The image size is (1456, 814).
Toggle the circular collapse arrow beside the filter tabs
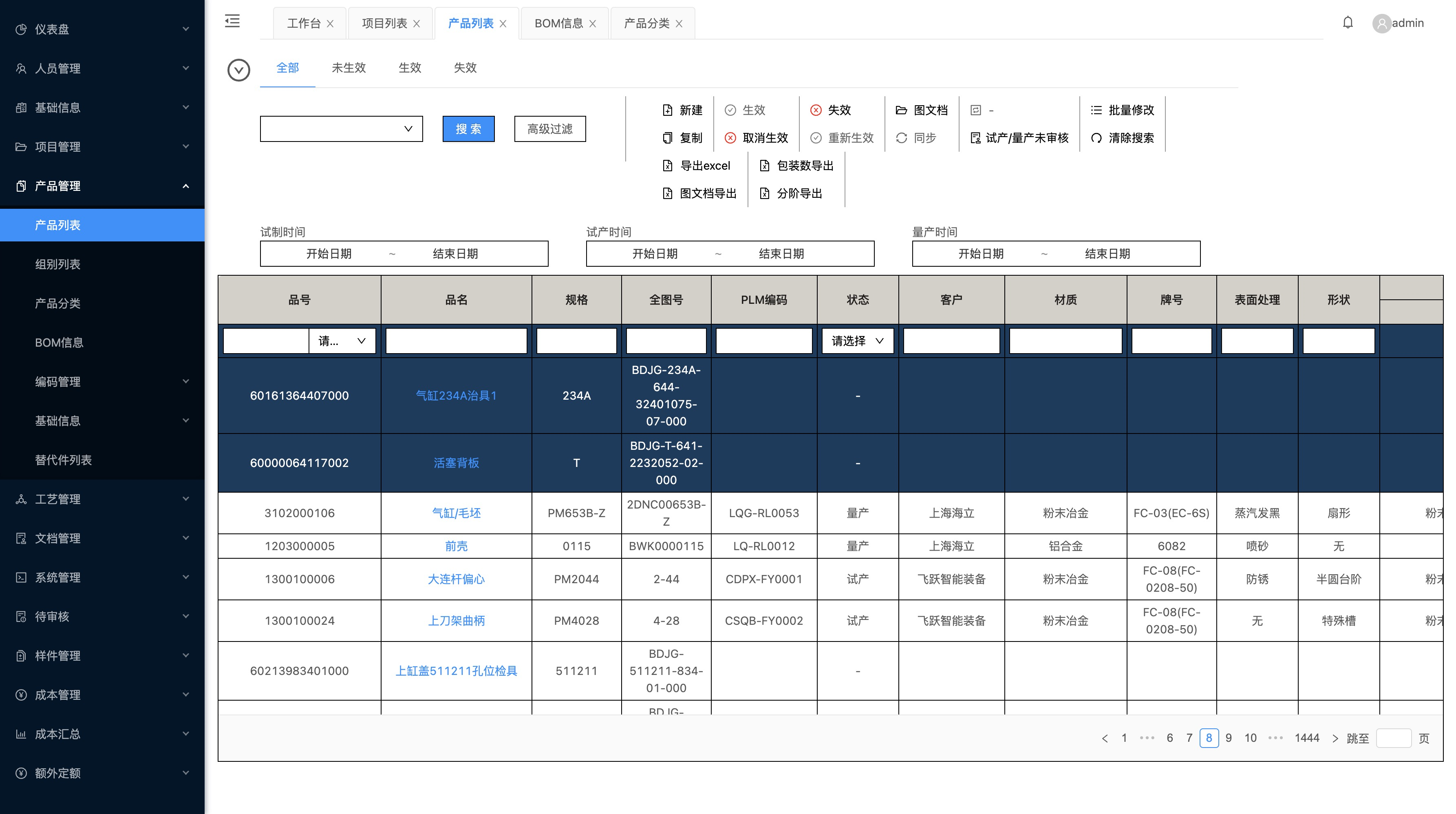[238, 70]
